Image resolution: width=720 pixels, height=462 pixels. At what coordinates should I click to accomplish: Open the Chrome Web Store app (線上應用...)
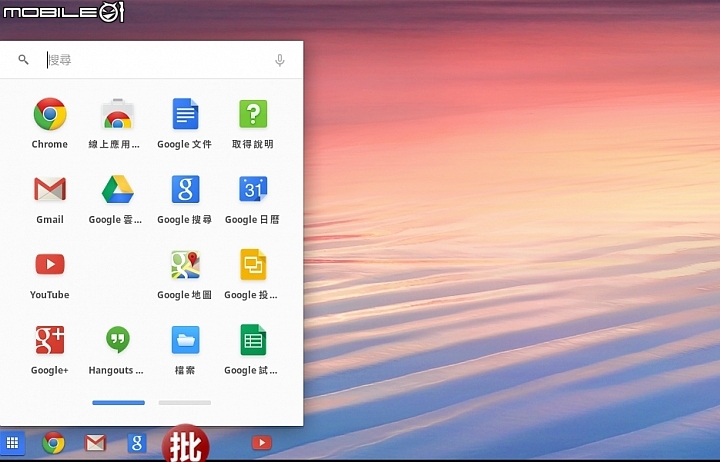pos(117,114)
